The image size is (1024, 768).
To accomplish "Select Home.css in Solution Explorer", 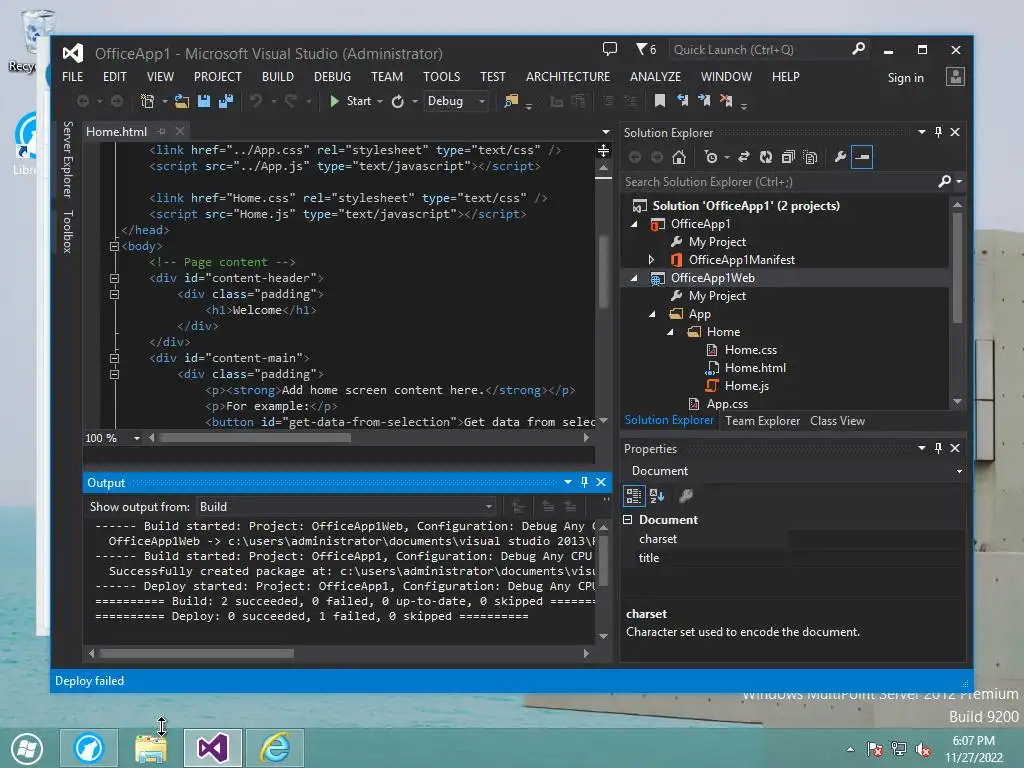I will coord(750,350).
